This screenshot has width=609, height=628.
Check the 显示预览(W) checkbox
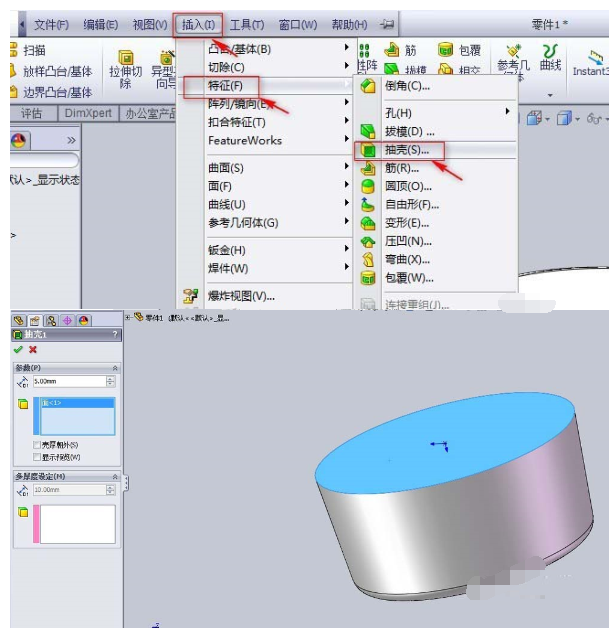(x=37, y=457)
